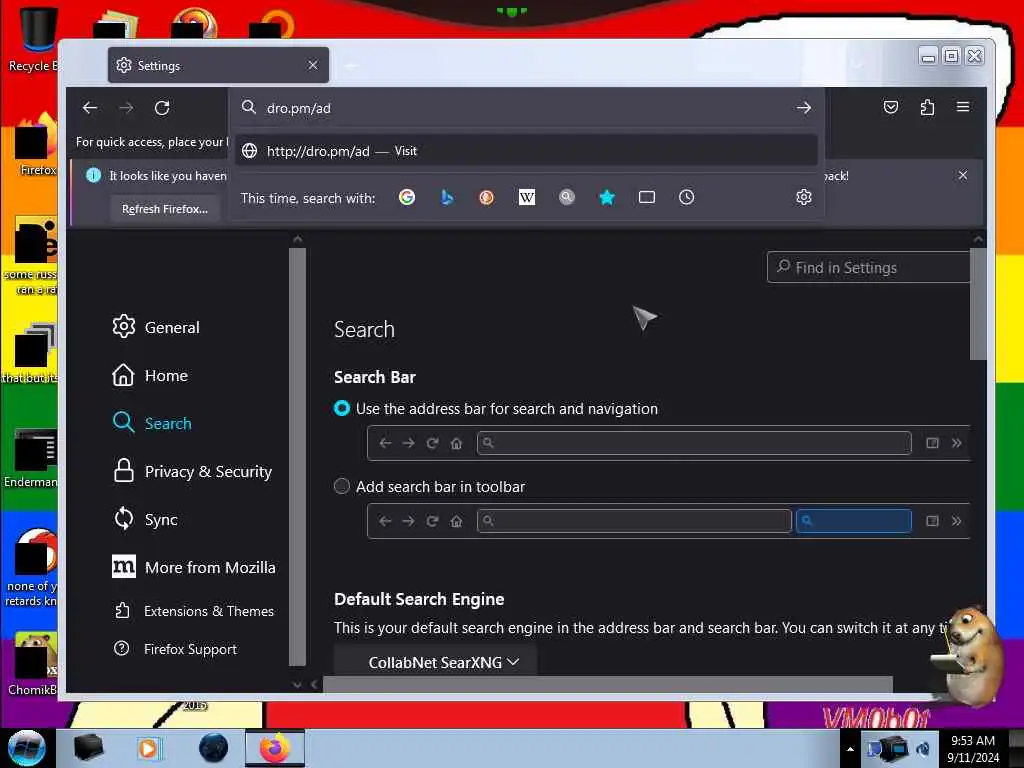Open the Recycle Bin desktop icon
1024x768 pixels.
coord(36,38)
